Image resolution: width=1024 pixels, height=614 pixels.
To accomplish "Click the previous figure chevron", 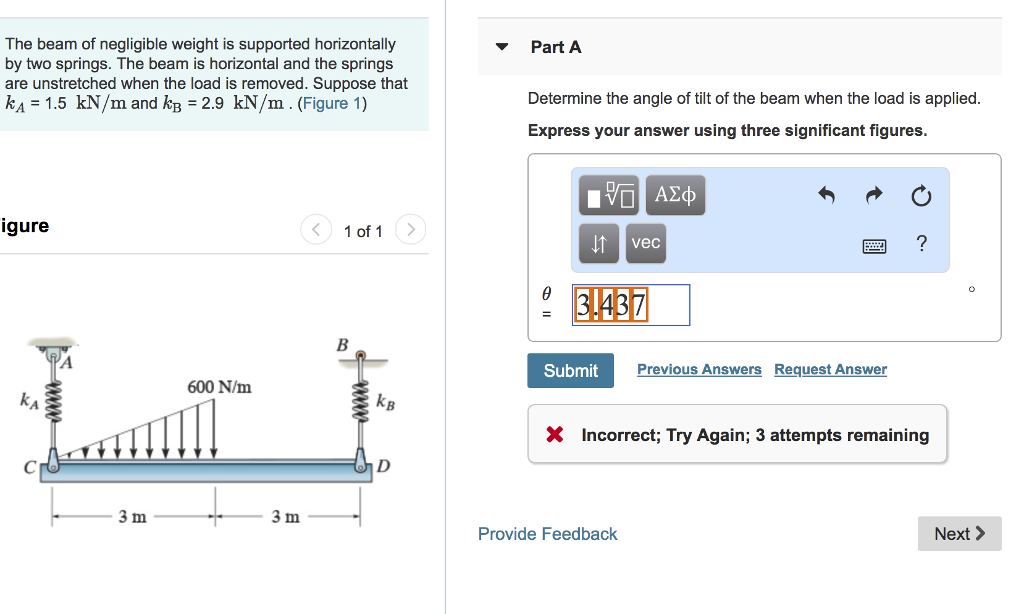I will [x=315, y=229].
